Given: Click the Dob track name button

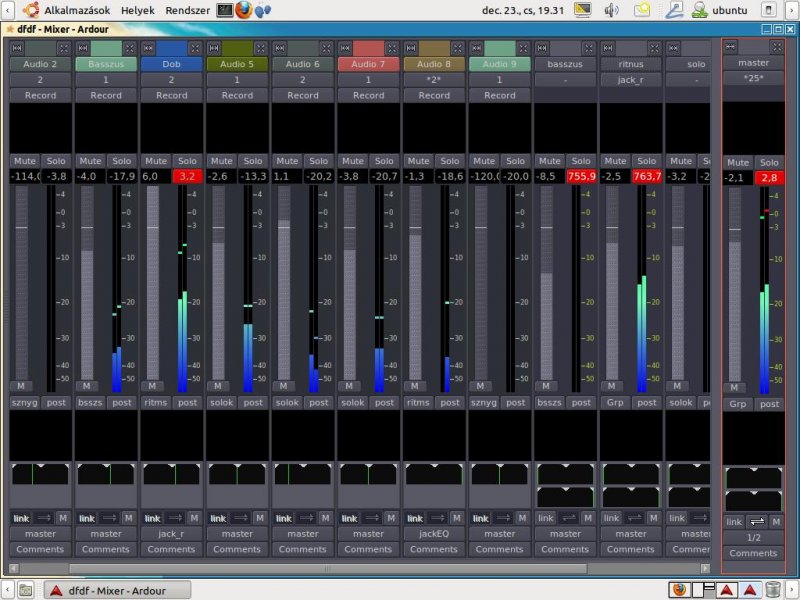Looking at the screenshot, I should coord(171,64).
